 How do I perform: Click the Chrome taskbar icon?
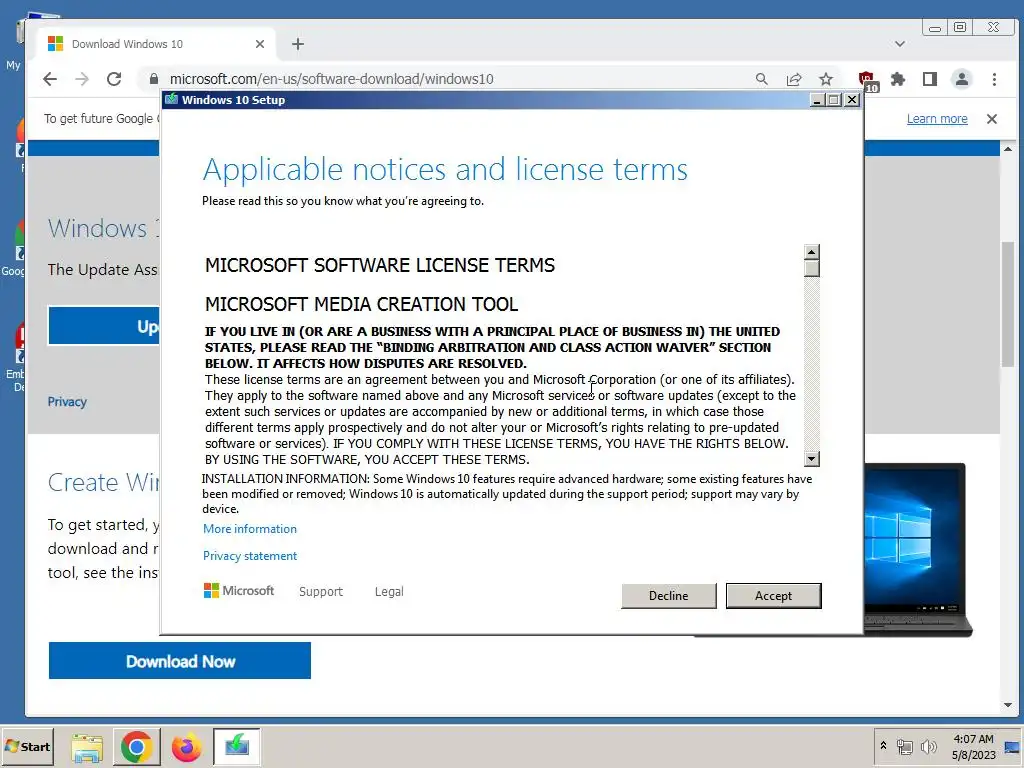click(136, 747)
